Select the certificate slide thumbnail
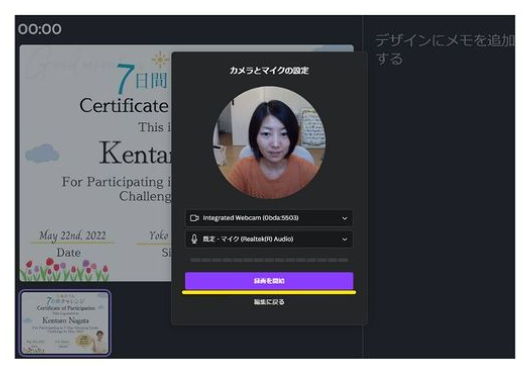The image size is (528, 366). pyautogui.click(x=65, y=323)
